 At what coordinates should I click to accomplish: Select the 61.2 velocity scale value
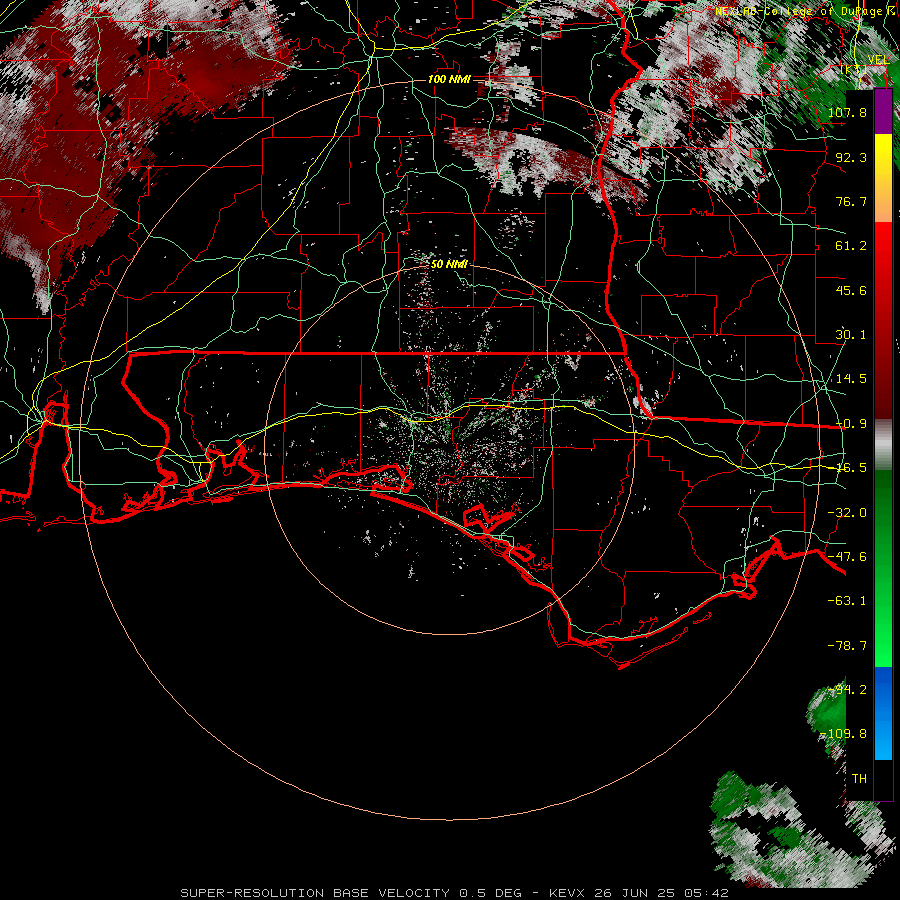coord(851,246)
